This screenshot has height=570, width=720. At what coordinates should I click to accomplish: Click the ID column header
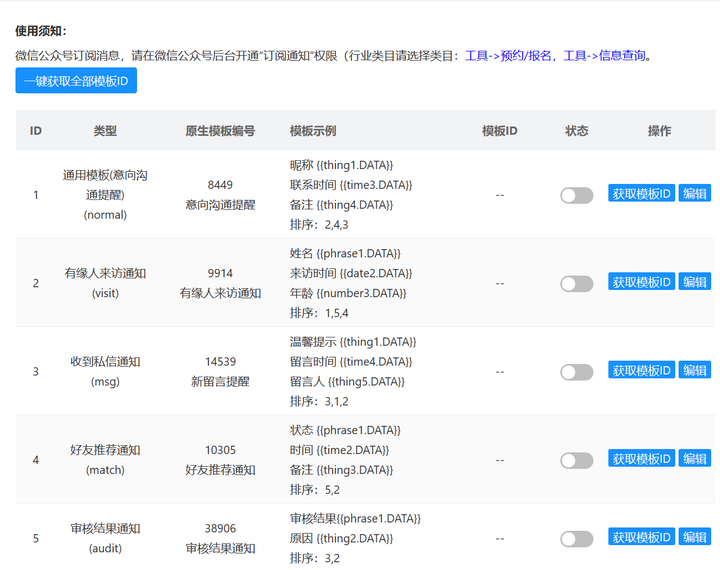[x=36, y=131]
